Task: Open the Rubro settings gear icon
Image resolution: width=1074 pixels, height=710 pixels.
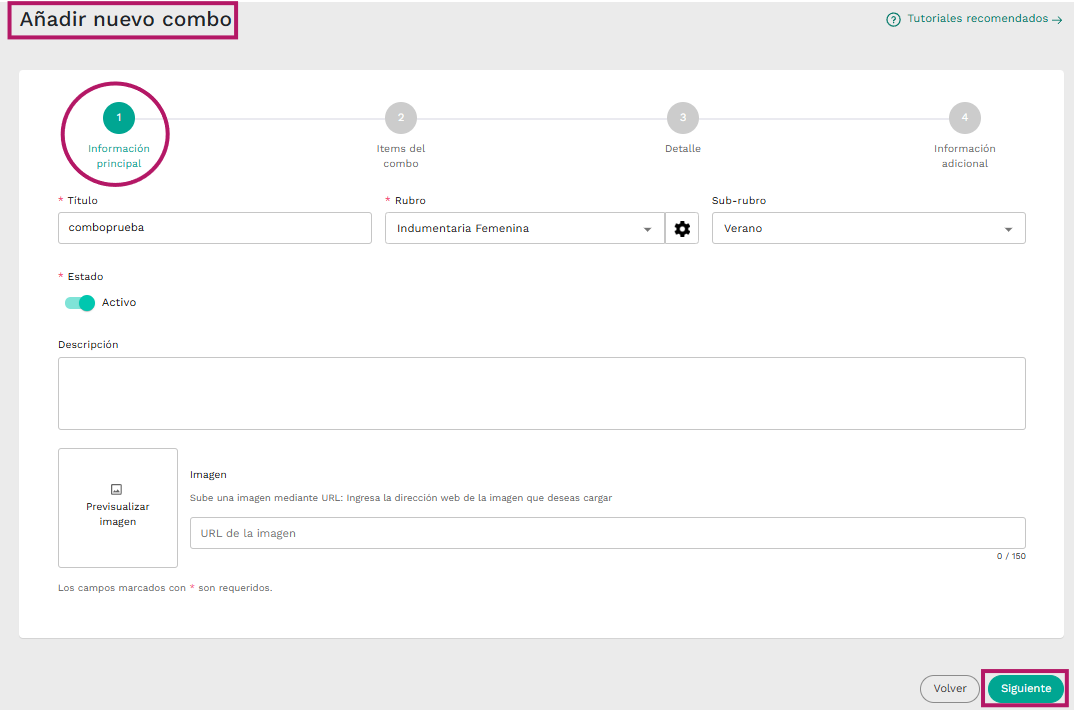Action: pyautogui.click(x=682, y=228)
